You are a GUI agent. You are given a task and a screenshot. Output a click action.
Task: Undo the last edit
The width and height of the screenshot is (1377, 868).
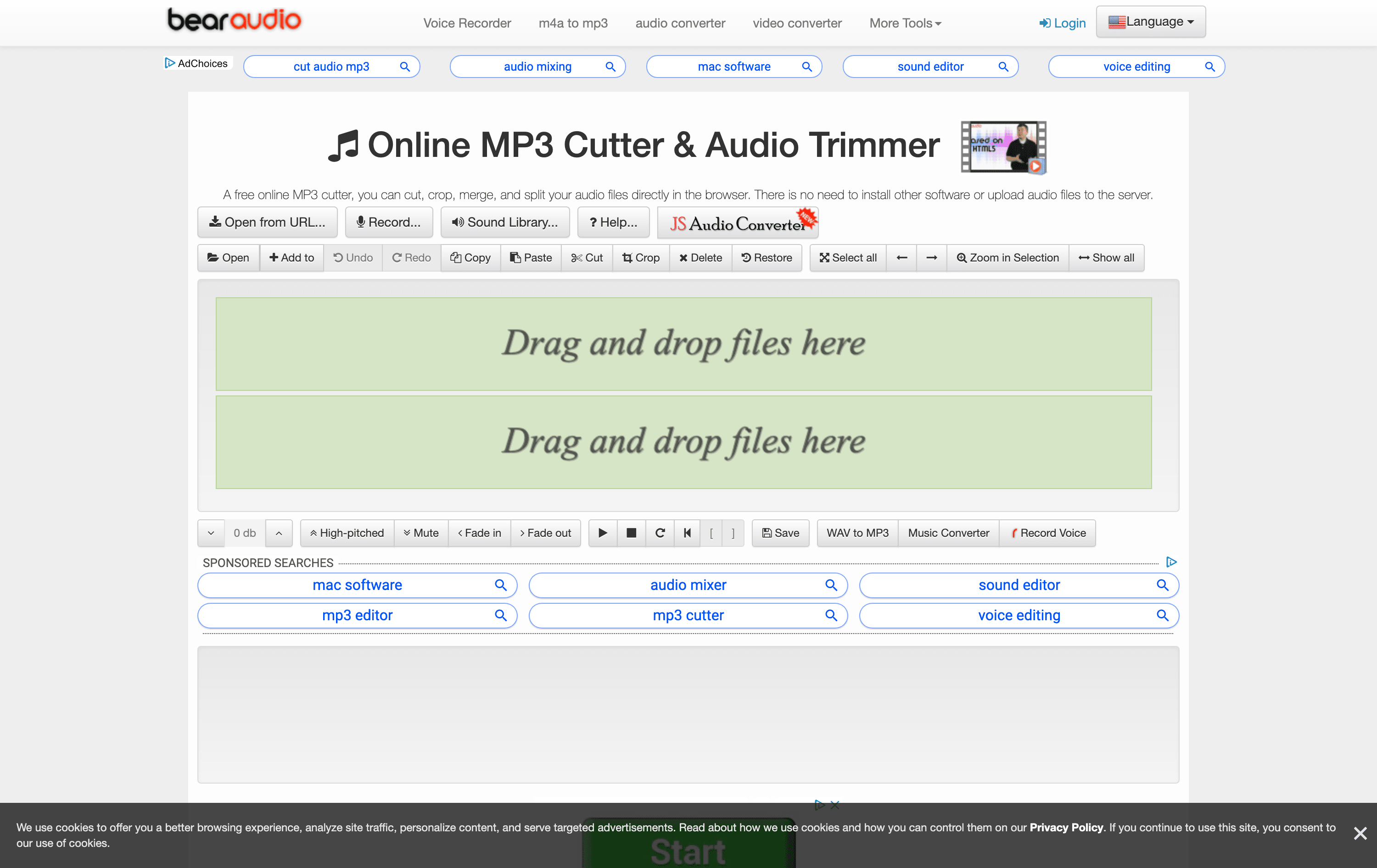click(x=353, y=258)
